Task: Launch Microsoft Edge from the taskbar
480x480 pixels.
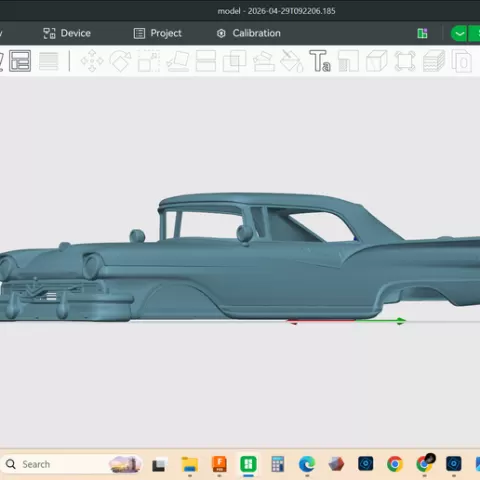Action: pos(307,464)
